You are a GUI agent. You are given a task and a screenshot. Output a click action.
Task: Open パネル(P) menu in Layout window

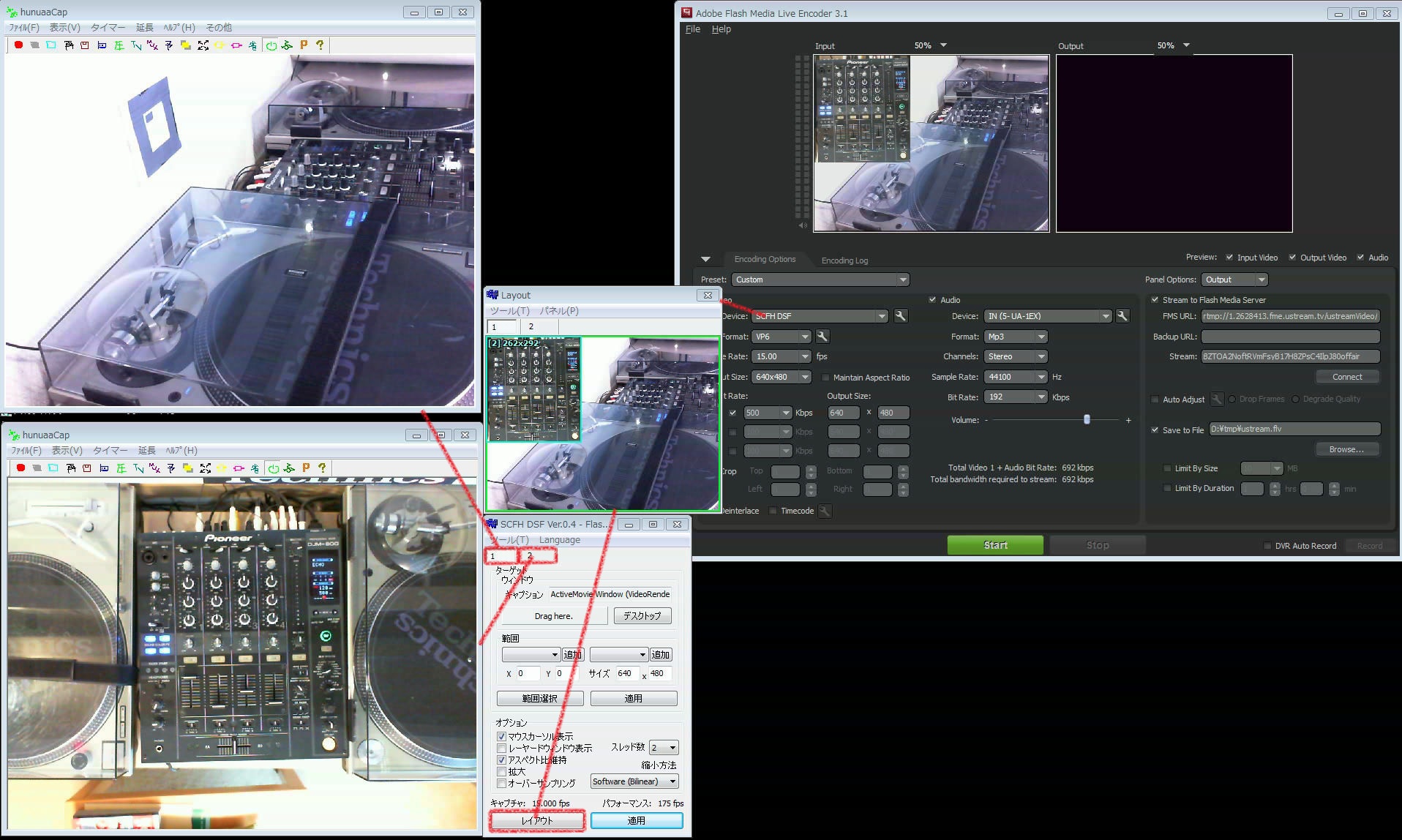559,311
